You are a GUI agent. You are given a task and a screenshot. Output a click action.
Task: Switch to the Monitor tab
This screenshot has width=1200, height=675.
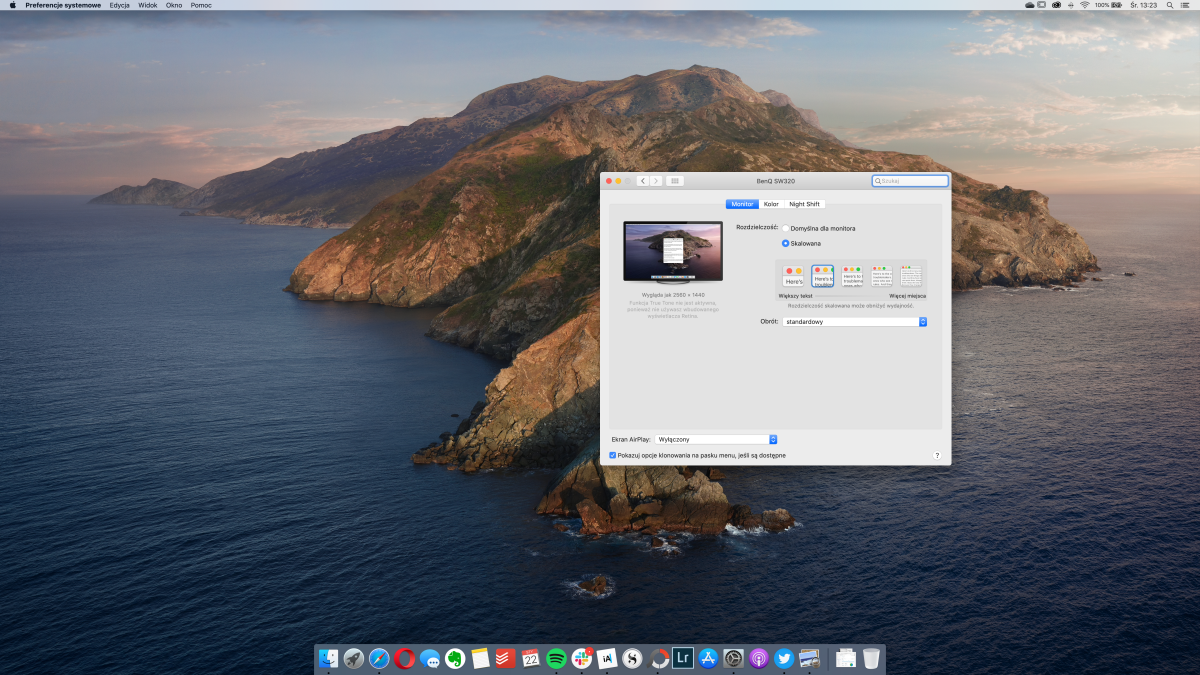[x=742, y=204]
